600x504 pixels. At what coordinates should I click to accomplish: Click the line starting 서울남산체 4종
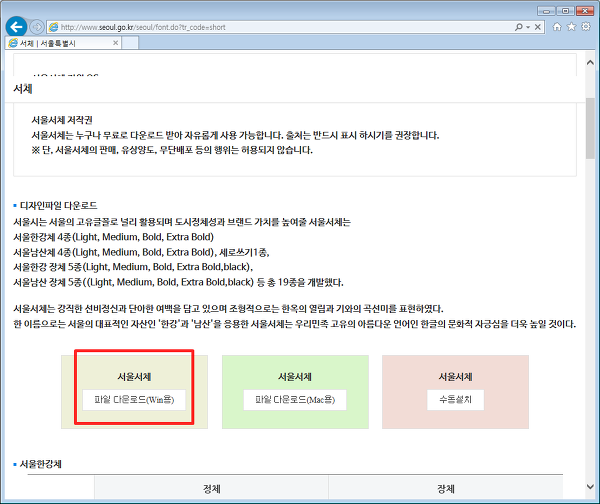tap(142, 253)
